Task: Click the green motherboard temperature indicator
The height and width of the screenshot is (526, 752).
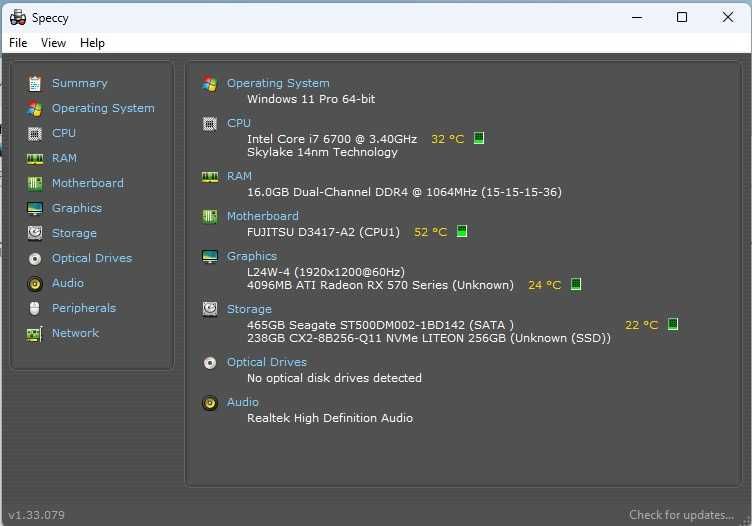Action: pyautogui.click(x=462, y=232)
